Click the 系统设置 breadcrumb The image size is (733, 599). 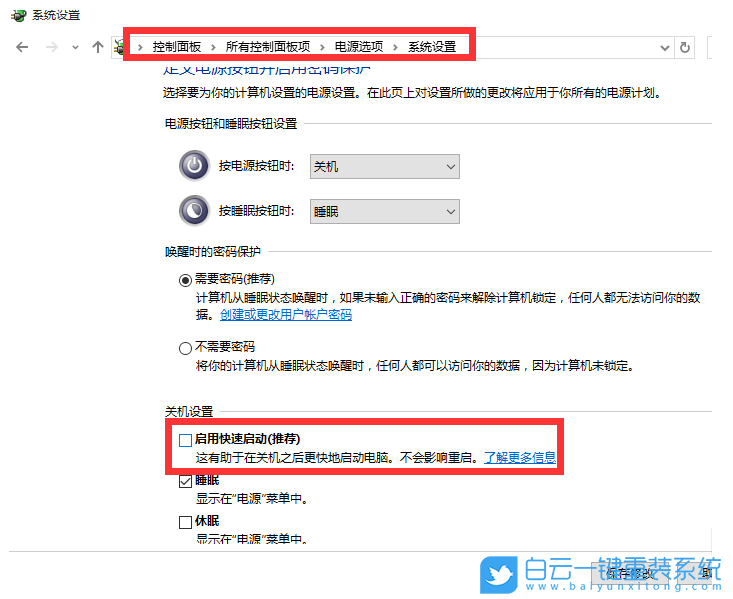click(432, 47)
